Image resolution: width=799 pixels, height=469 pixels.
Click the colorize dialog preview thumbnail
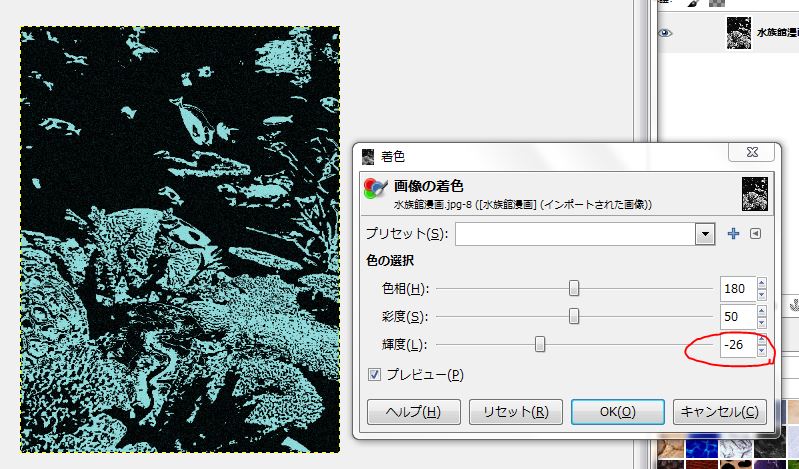pyautogui.click(x=755, y=194)
